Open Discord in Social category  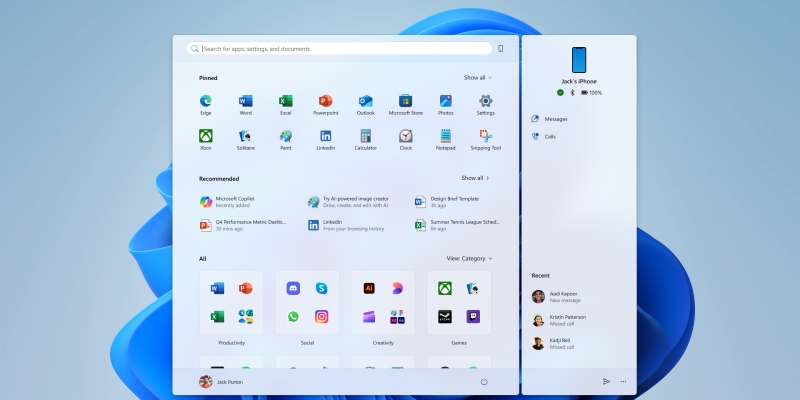(293, 288)
